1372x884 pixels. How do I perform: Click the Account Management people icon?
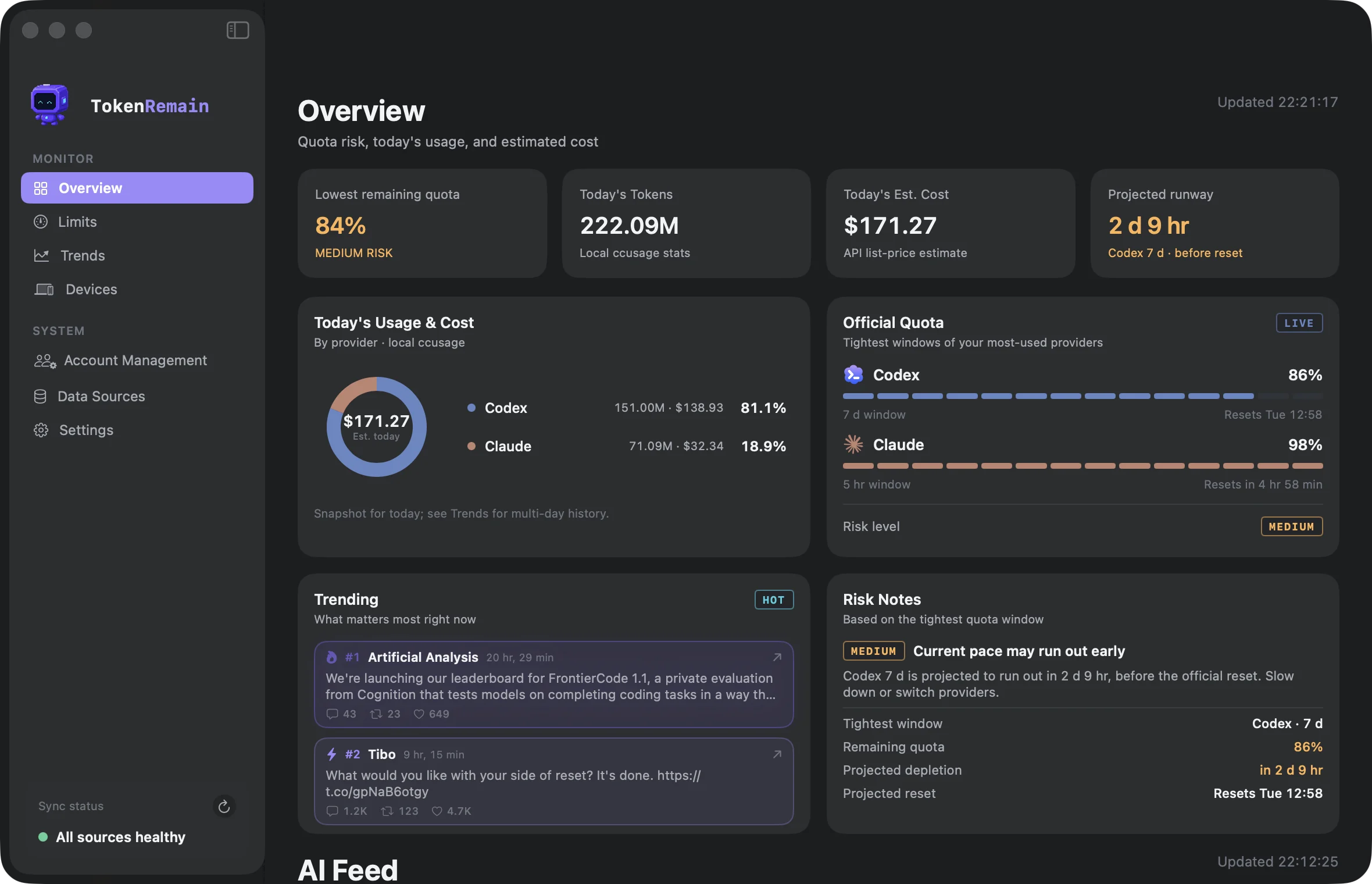pos(45,361)
